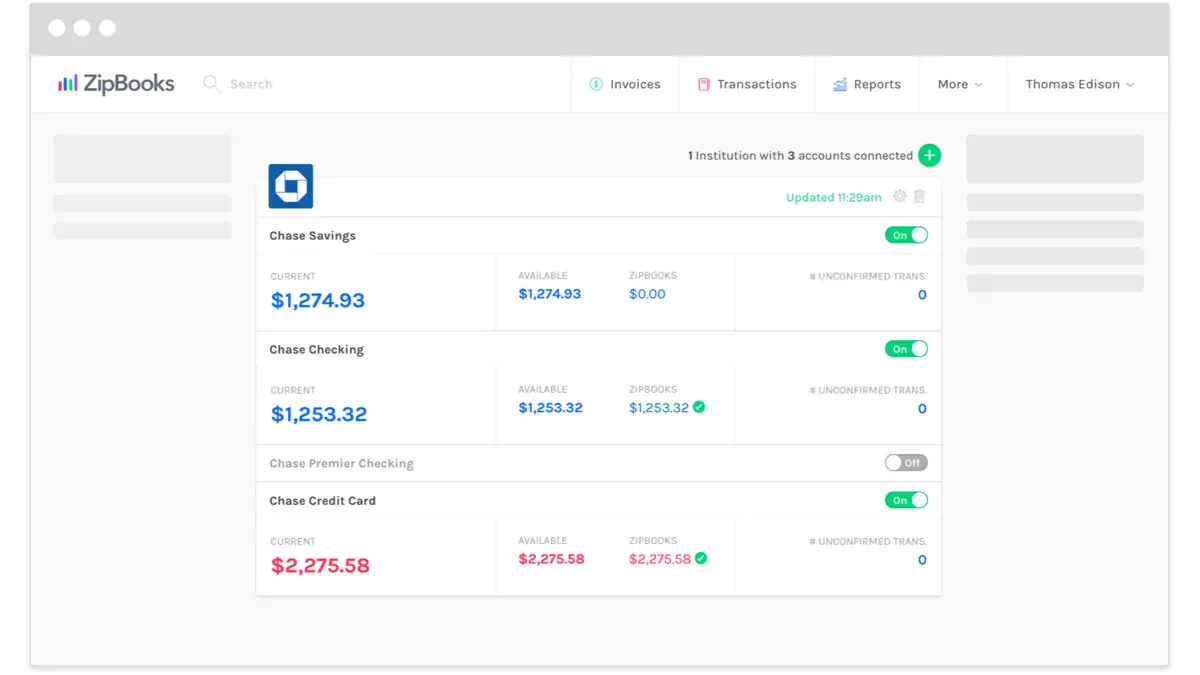Click the Updated 11:29am status text

pyautogui.click(x=834, y=197)
